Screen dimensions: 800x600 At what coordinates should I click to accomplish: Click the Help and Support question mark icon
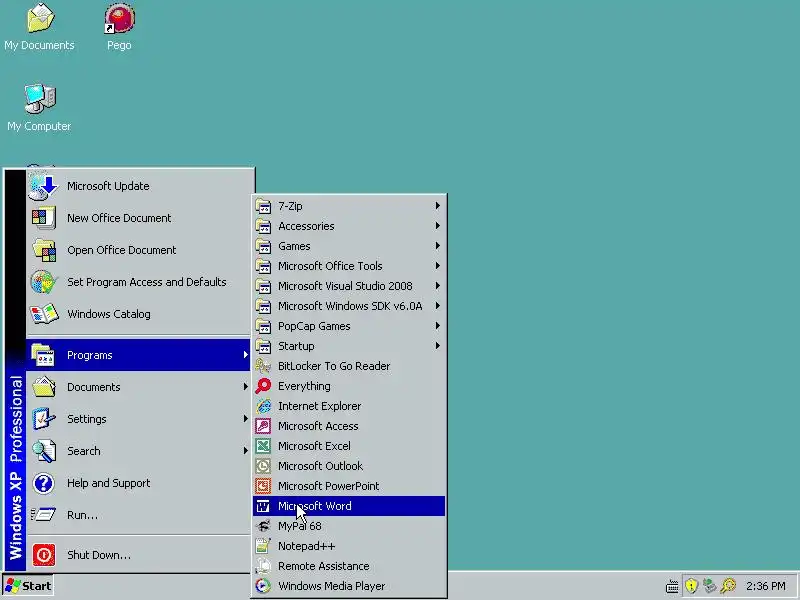pos(43,483)
